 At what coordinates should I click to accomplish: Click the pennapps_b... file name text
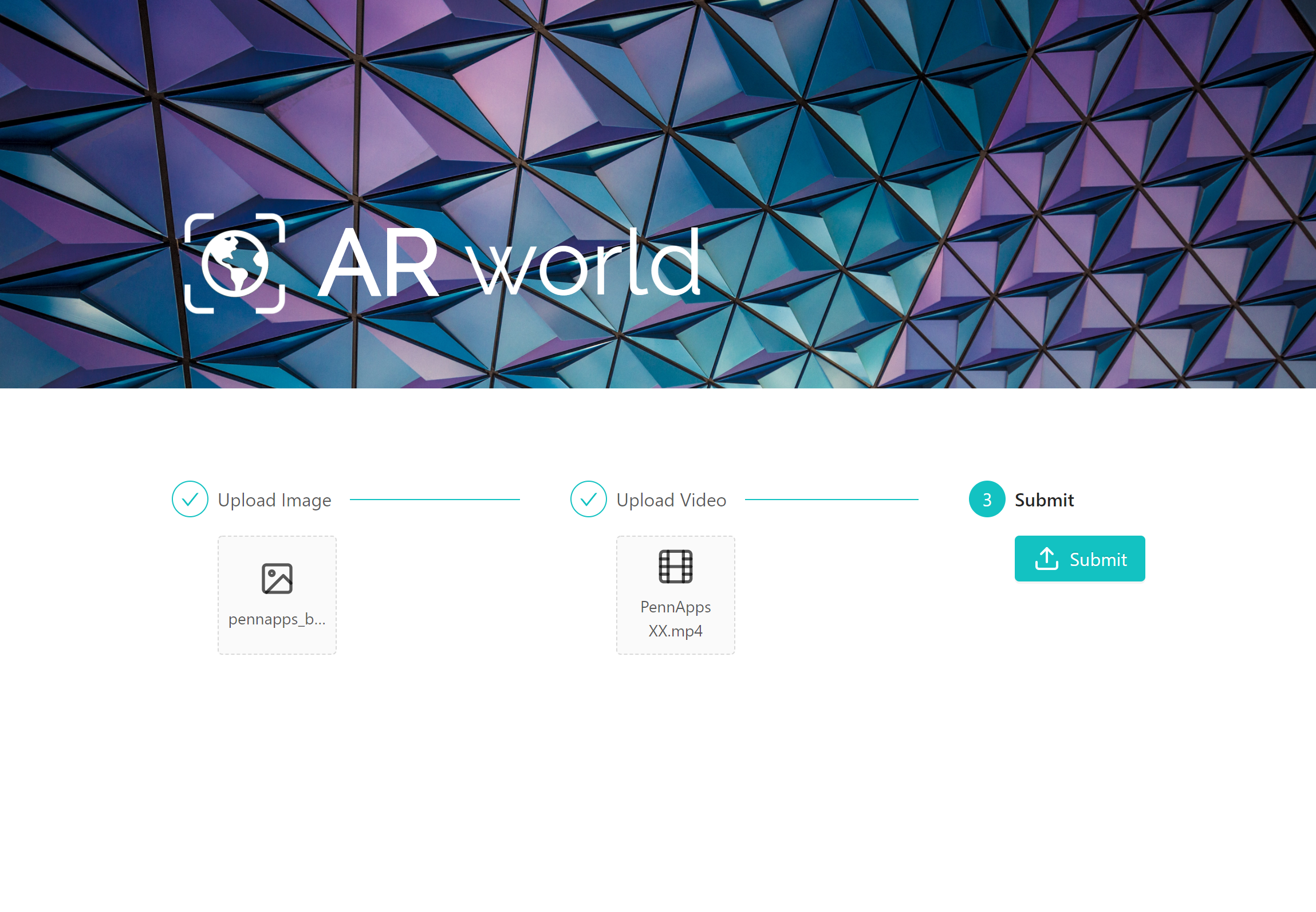click(x=277, y=619)
